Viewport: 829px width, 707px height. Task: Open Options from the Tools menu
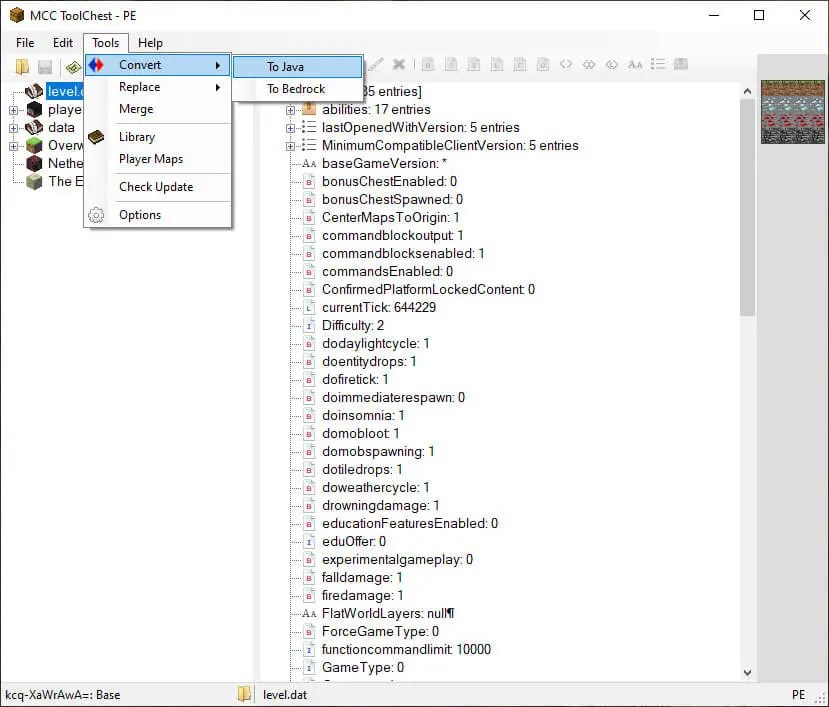pyautogui.click(x=158, y=215)
